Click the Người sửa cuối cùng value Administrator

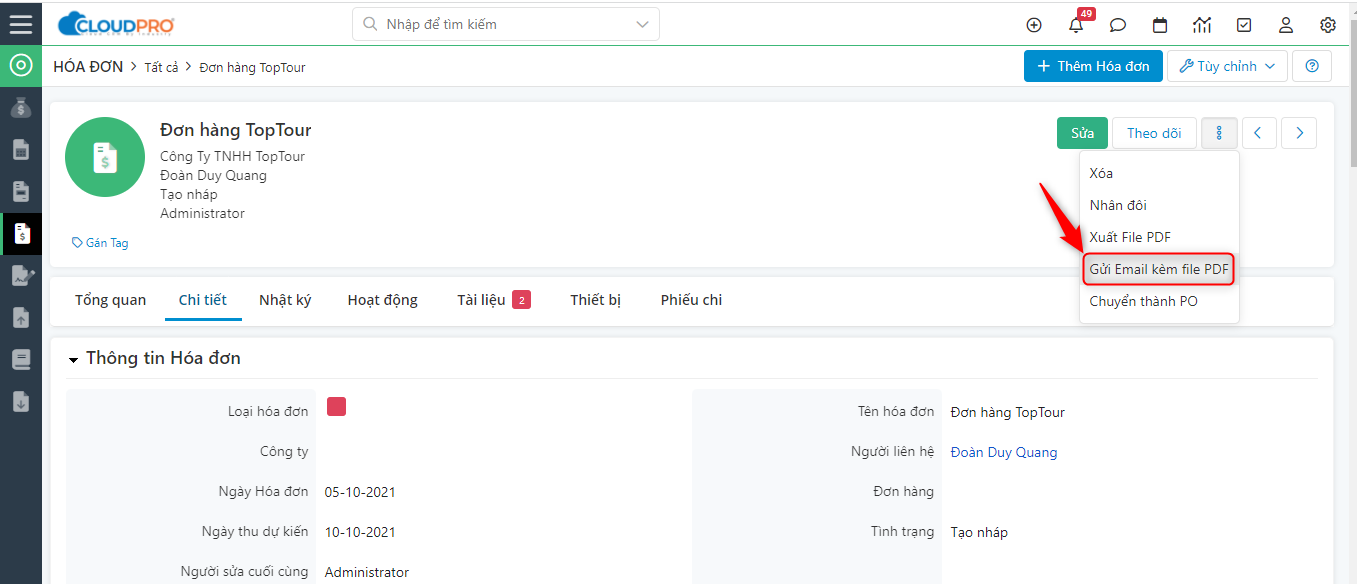(367, 572)
